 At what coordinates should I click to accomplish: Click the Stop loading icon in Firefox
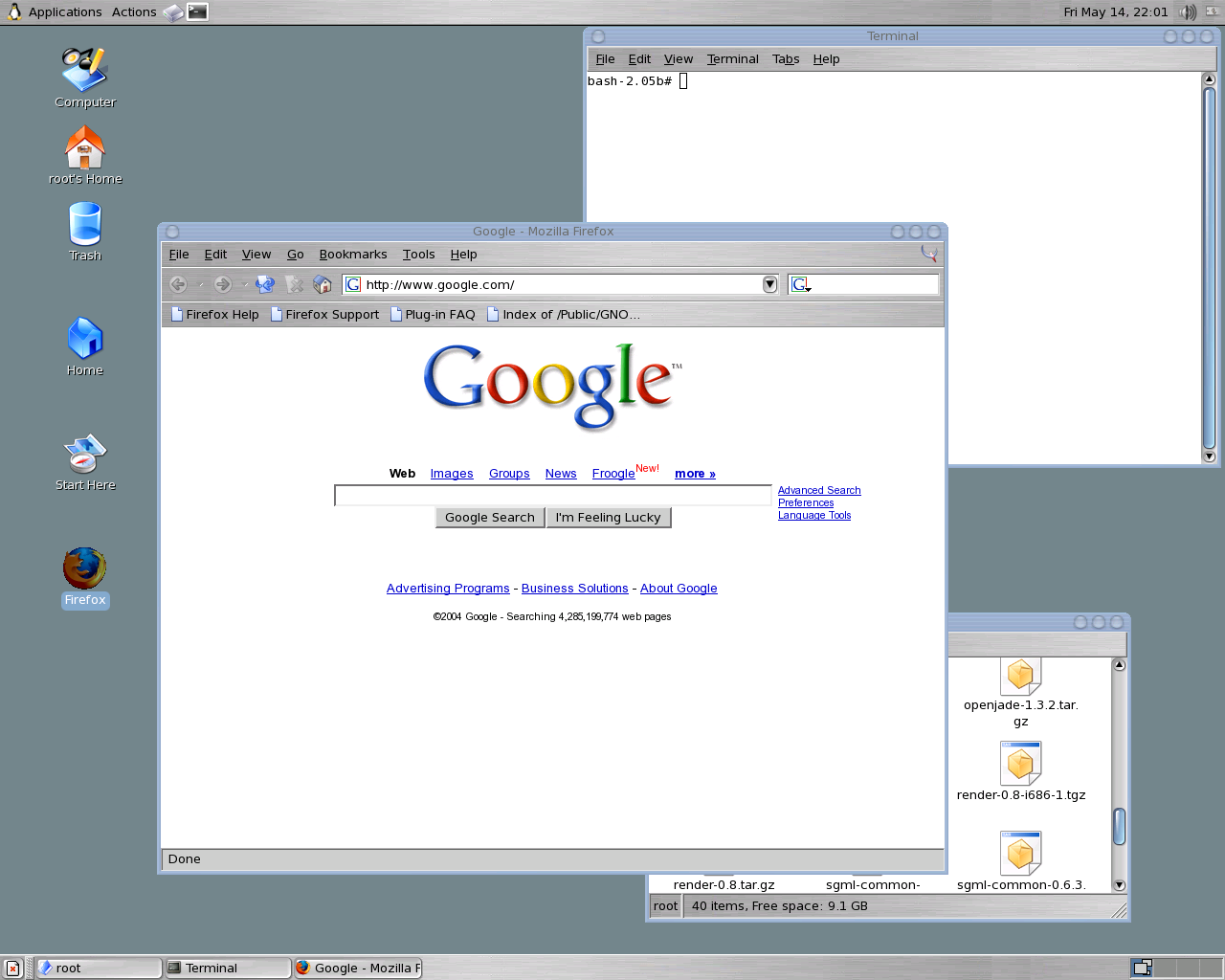[295, 284]
